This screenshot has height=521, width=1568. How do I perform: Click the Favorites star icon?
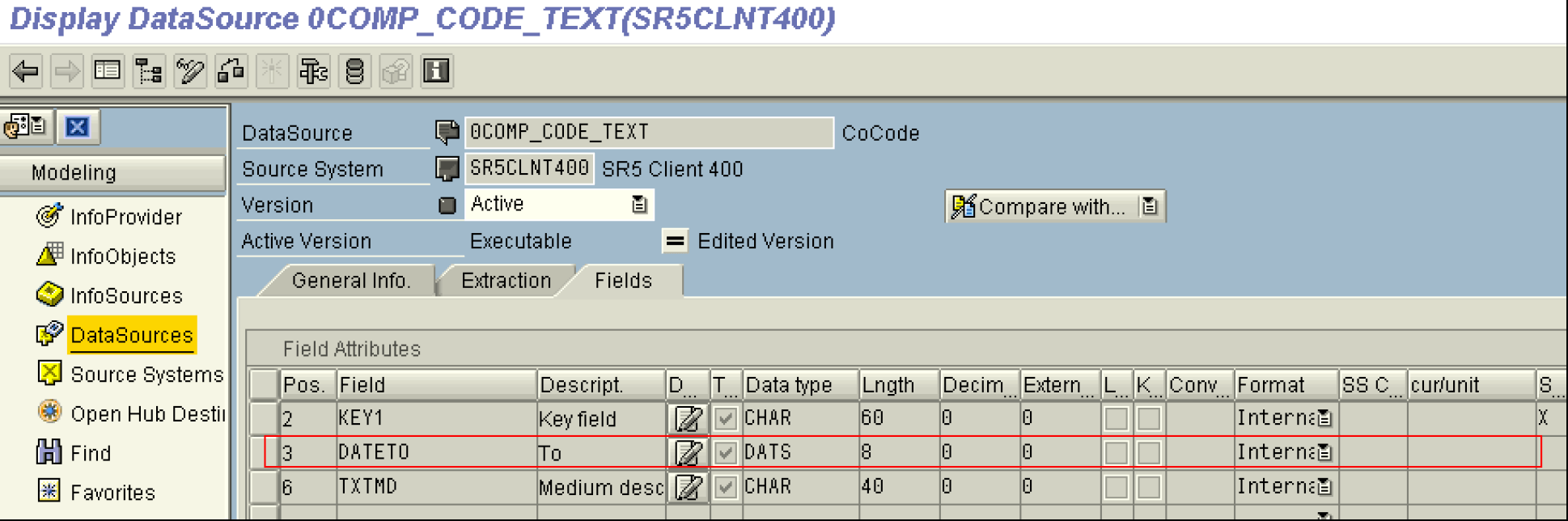click(x=49, y=490)
